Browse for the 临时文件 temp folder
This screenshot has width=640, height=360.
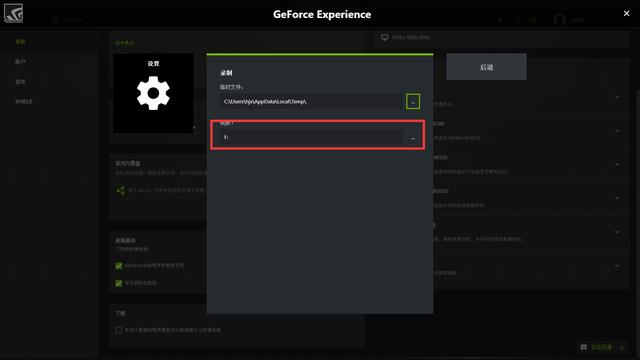tap(413, 102)
